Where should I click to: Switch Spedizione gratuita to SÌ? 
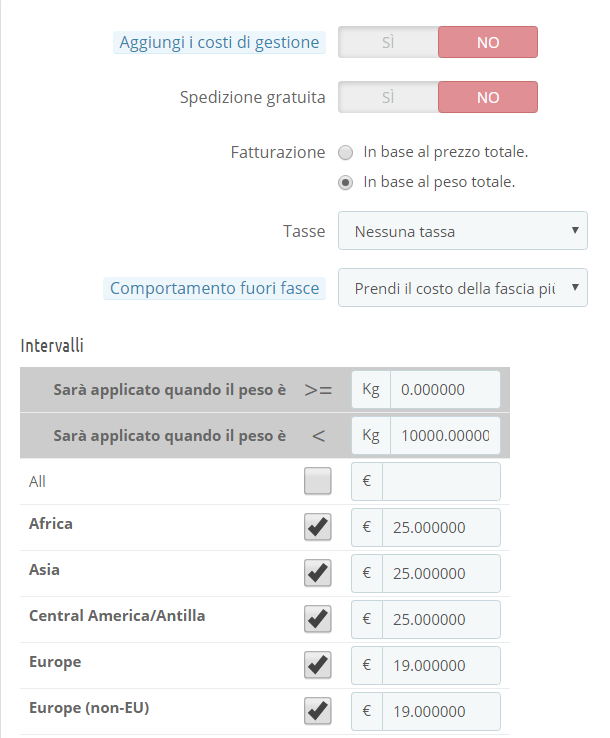pos(388,97)
